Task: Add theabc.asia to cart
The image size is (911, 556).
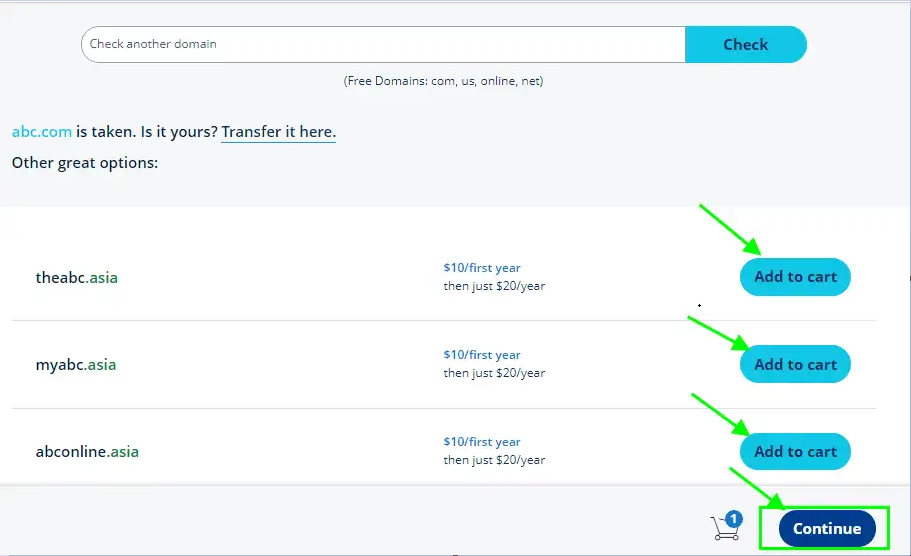Action: click(795, 277)
